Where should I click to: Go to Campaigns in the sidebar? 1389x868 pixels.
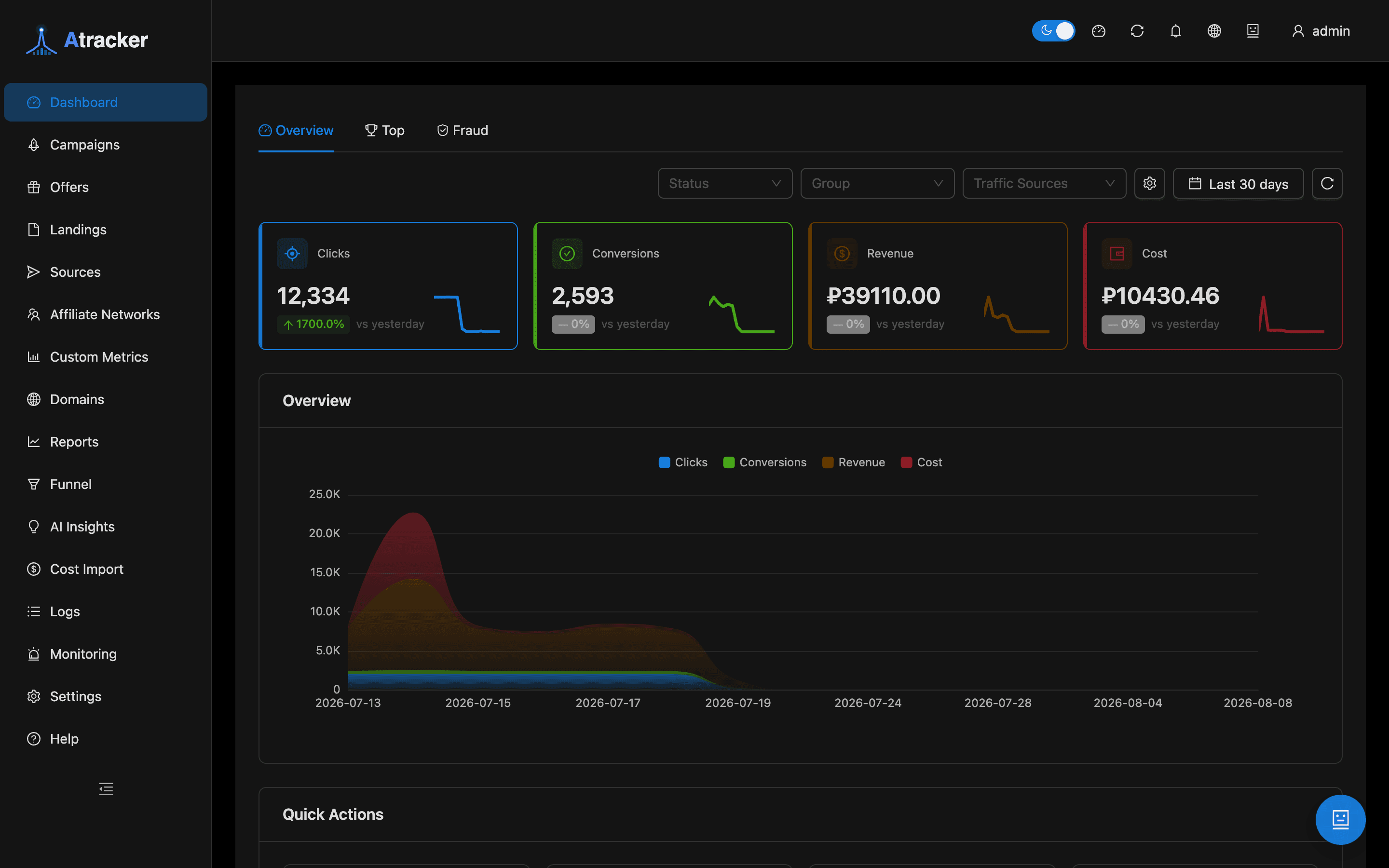[x=106, y=145]
